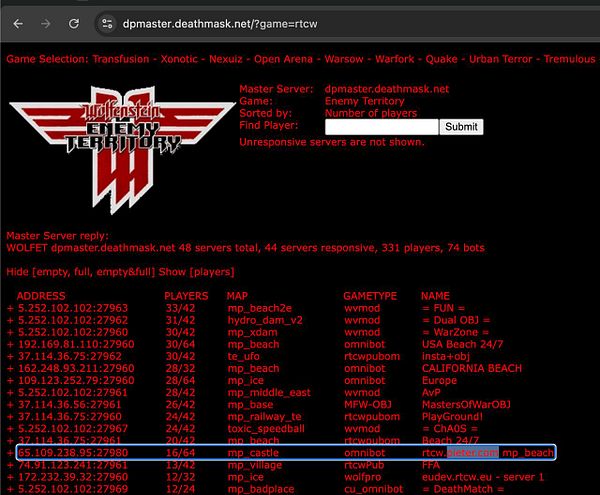Viewport: 600px width, 495px height.
Task: Click map name te_ufo
Action: 243,357
